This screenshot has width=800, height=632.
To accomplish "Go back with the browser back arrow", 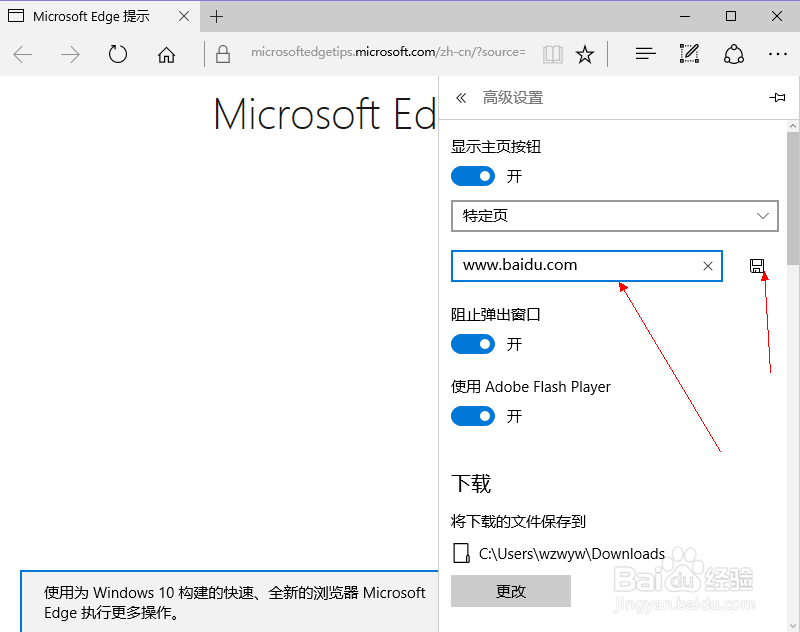I will [x=23, y=54].
